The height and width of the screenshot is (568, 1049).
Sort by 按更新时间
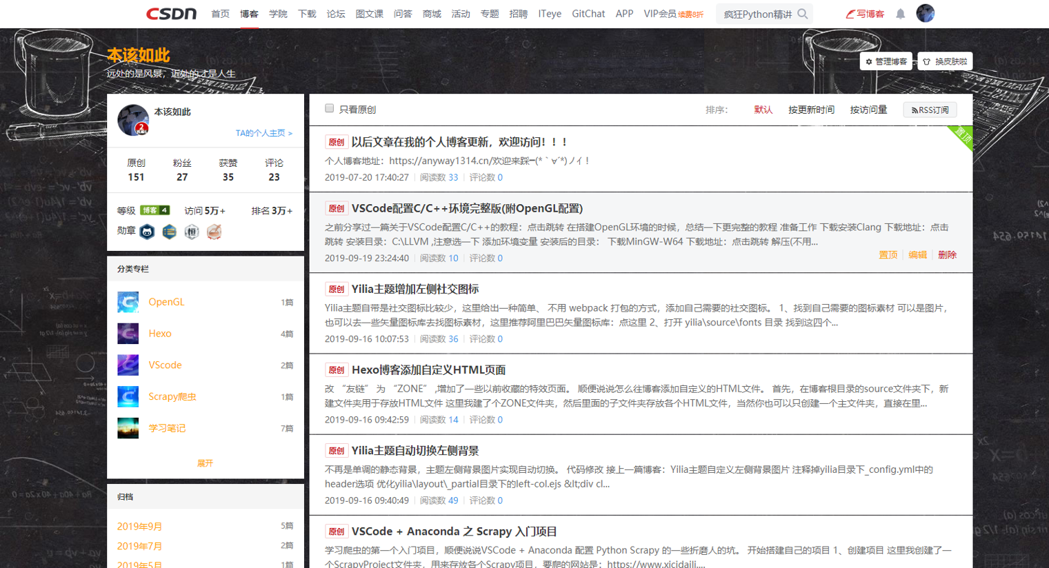coord(811,110)
